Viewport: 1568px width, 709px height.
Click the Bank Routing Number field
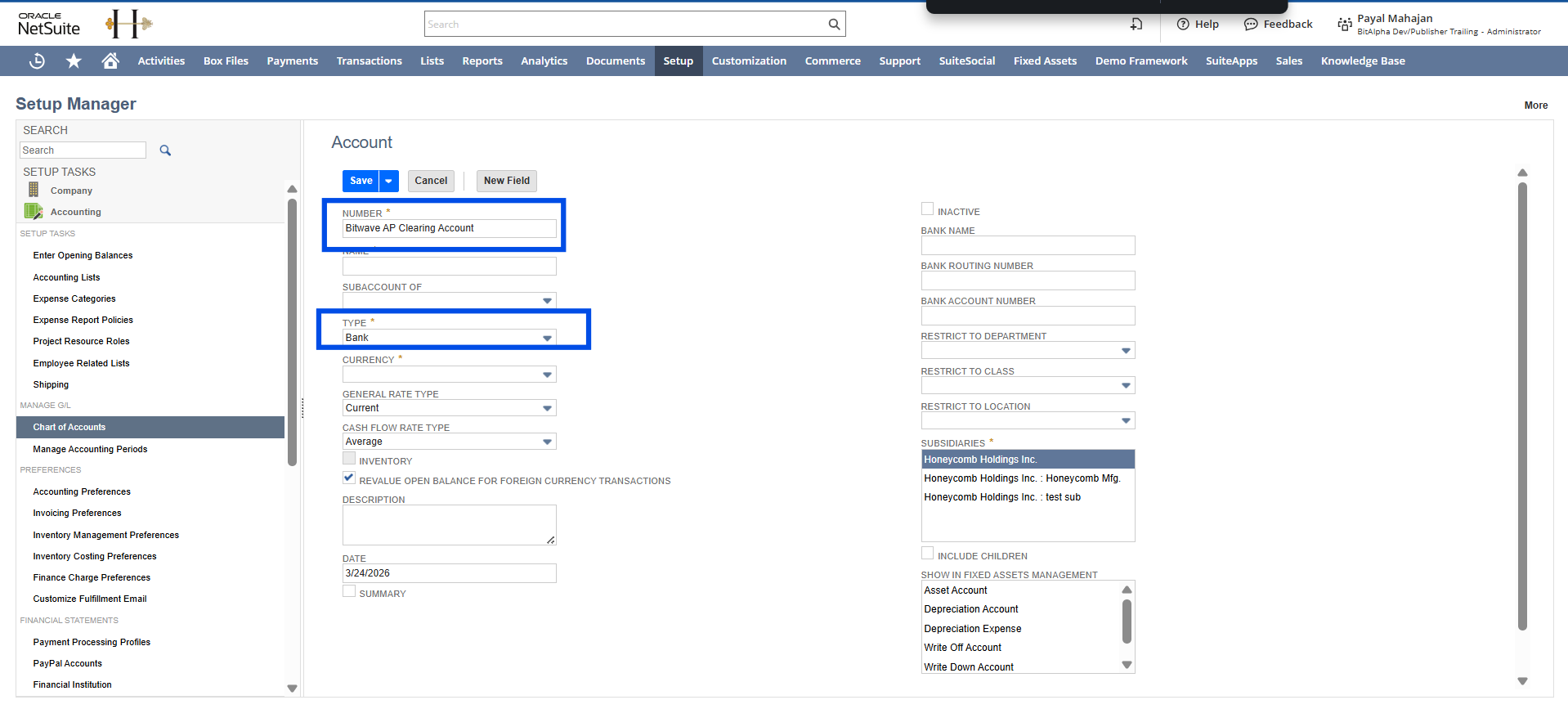tap(1028, 280)
